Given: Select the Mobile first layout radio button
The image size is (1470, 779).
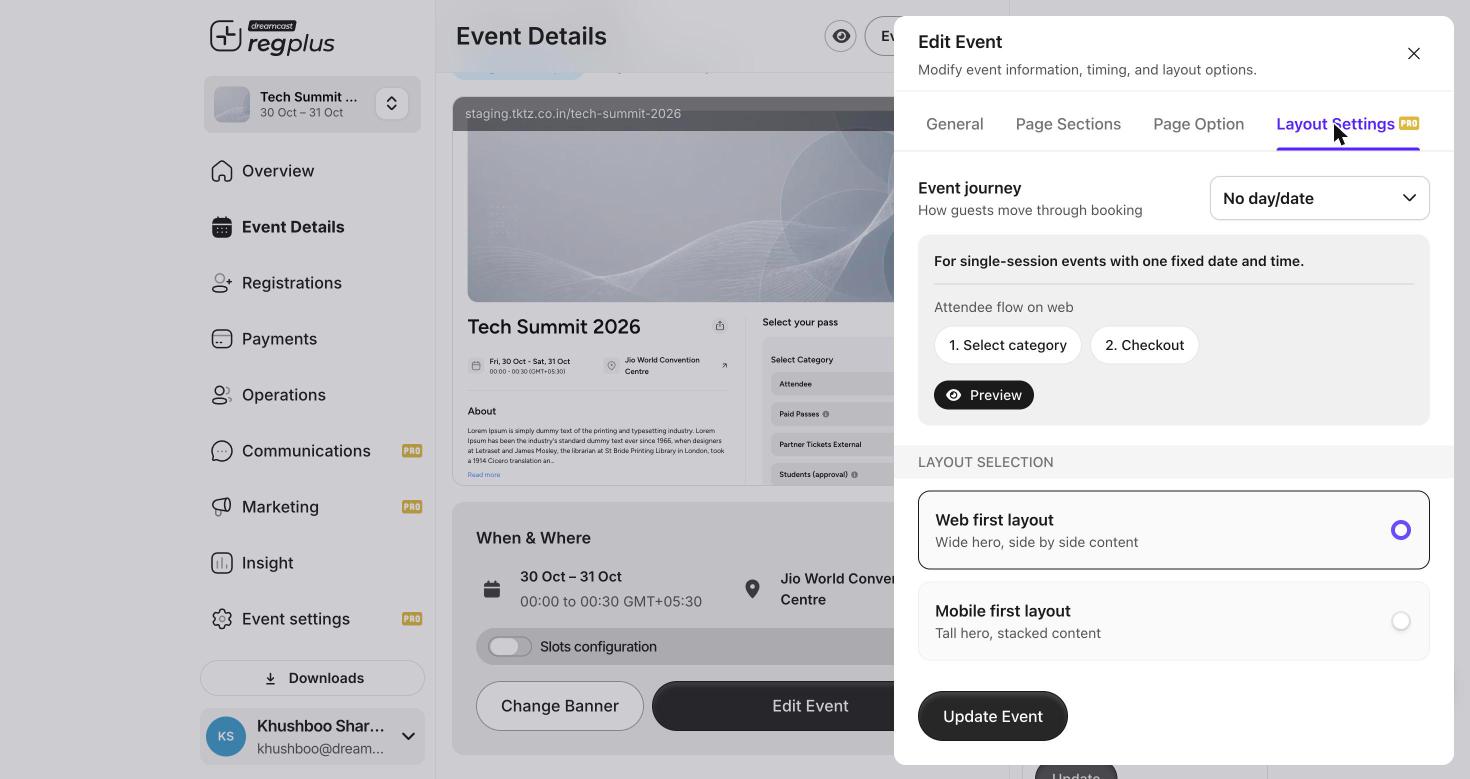Looking at the screenshot, I should (x=1401, y=621).
